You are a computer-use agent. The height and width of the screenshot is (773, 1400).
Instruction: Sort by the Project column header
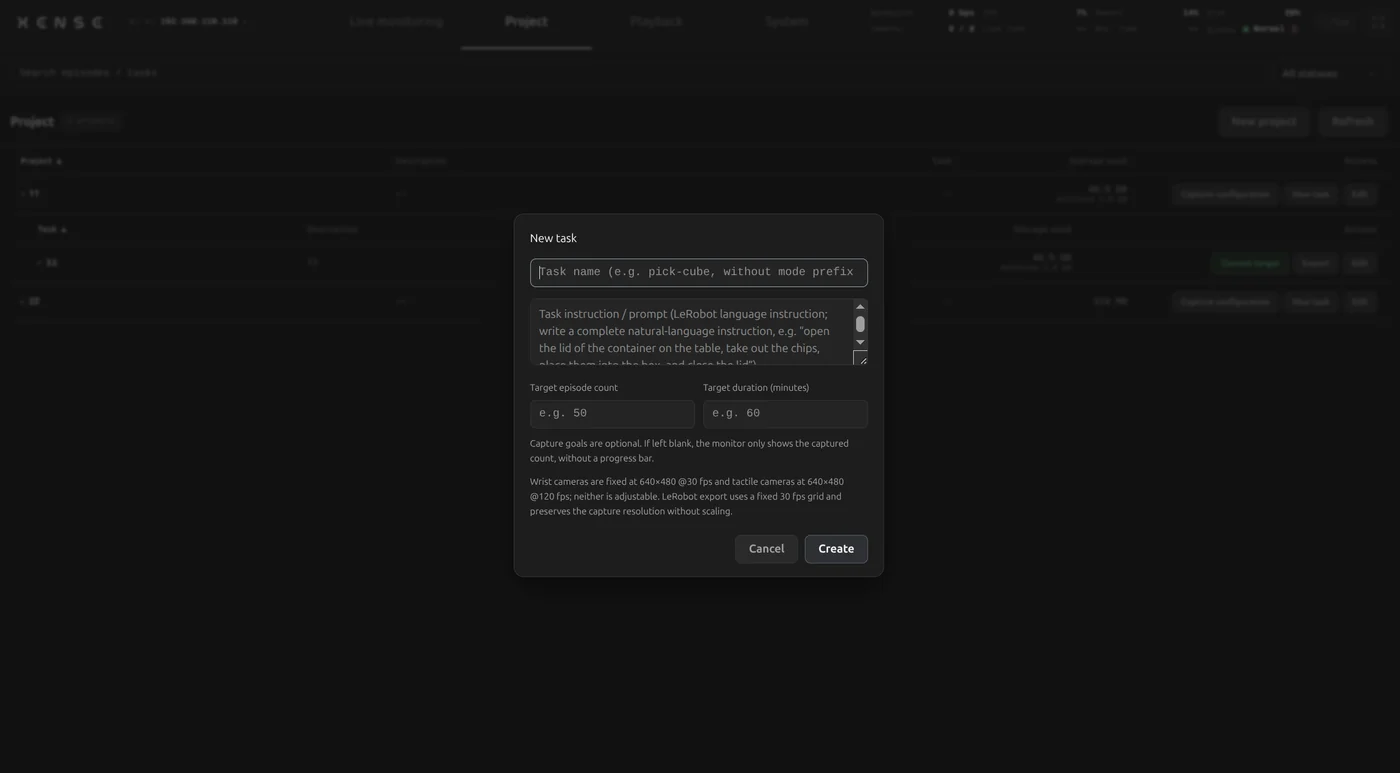[x=41, y=161]
